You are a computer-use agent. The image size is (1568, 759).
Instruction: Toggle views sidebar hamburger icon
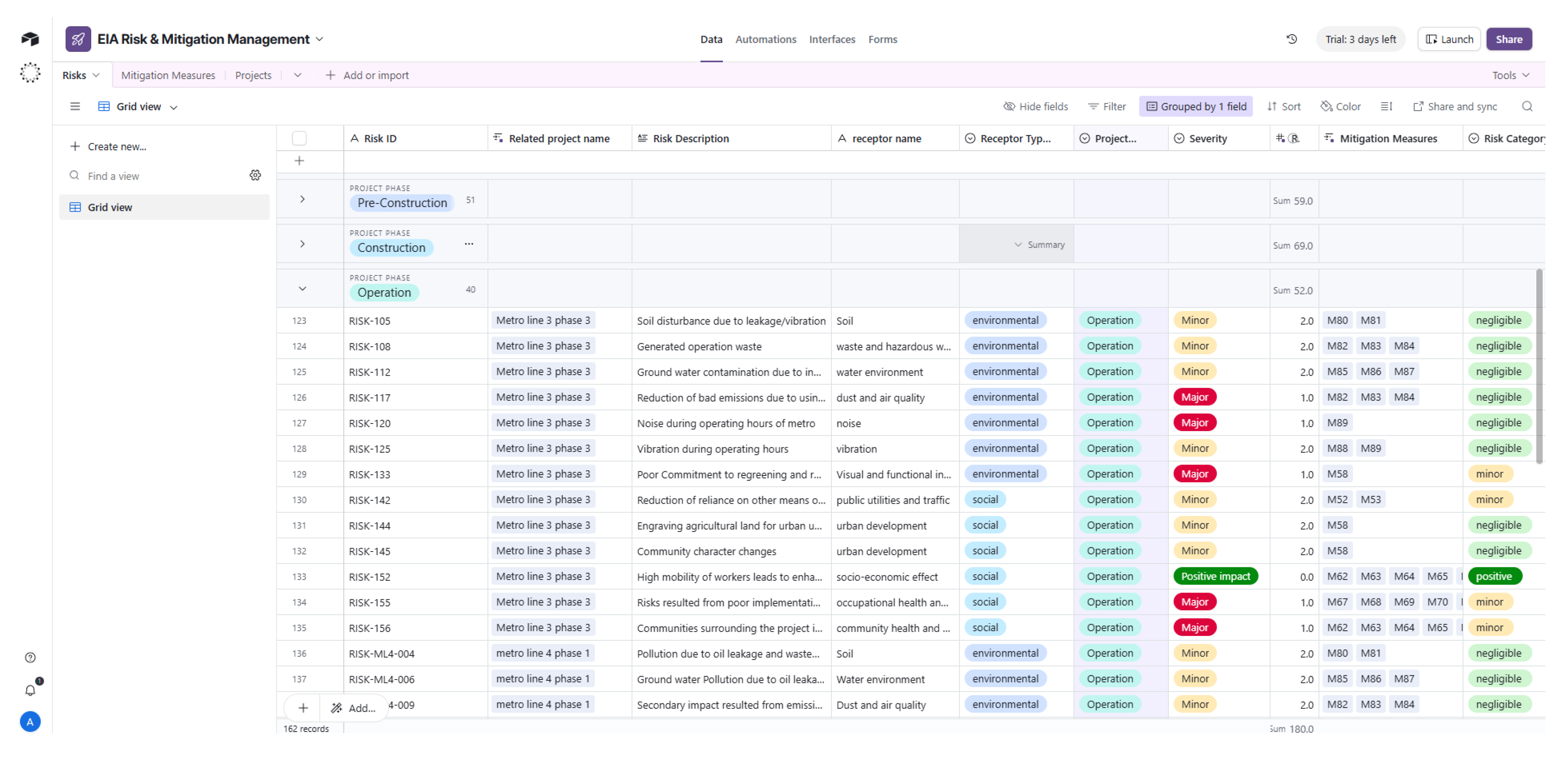(75, 107)
